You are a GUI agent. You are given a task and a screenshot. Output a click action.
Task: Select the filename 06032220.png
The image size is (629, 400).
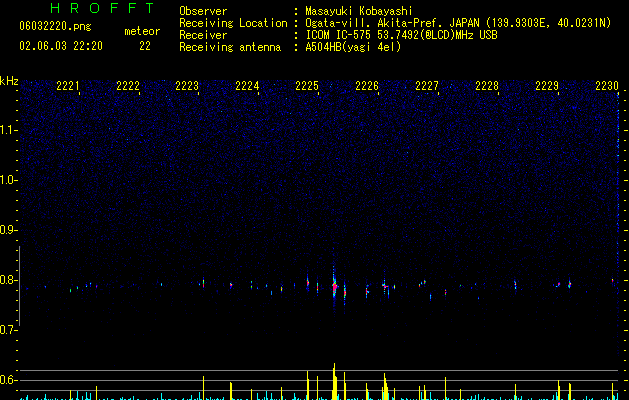tap(55, 26)
